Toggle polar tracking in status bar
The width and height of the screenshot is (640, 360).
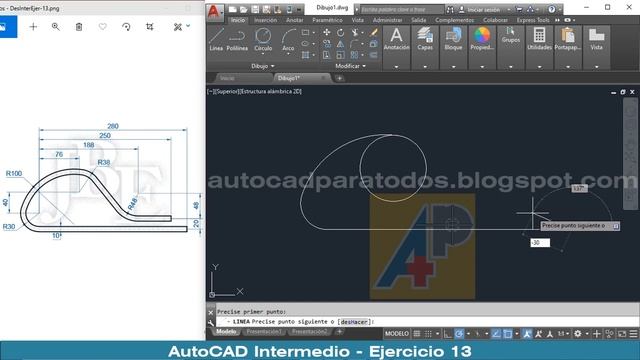(x=459, y=334)
